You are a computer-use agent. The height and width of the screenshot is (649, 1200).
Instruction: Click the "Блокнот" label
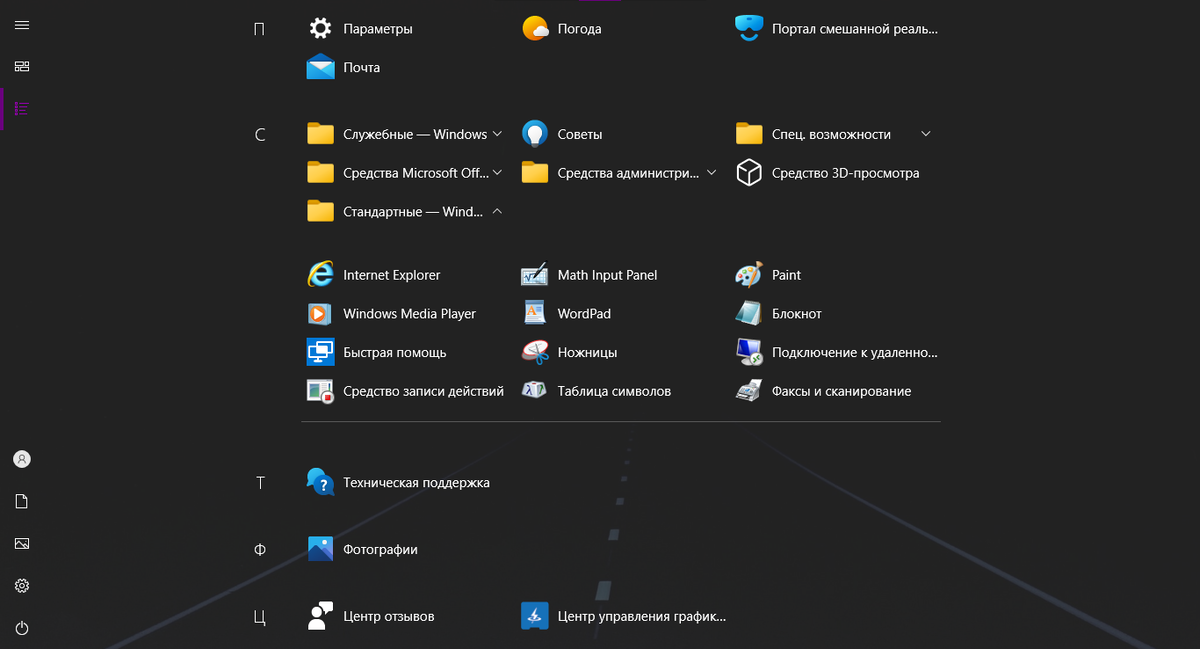[x=797, y=314]
